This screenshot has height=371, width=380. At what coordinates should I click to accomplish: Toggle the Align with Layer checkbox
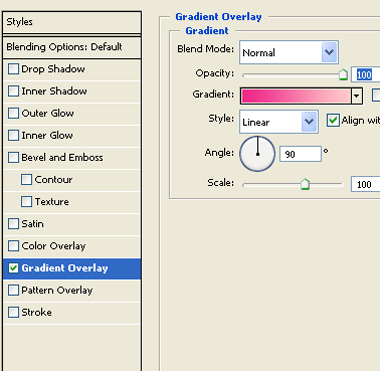[333, 120]
